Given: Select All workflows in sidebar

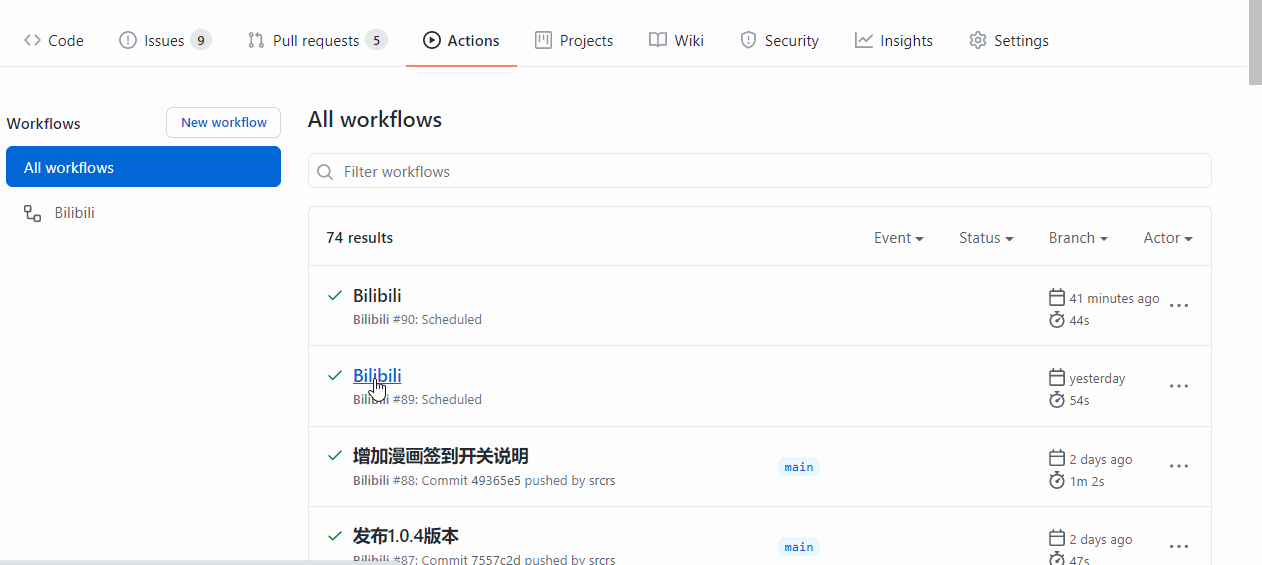Looking at the screenshot, I should (143, 167).
